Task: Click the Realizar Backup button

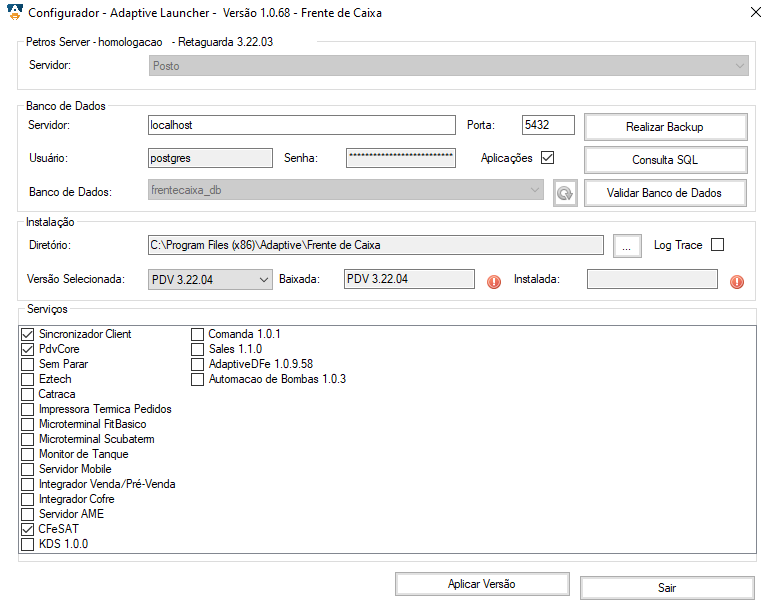Action: pos(666,127)
